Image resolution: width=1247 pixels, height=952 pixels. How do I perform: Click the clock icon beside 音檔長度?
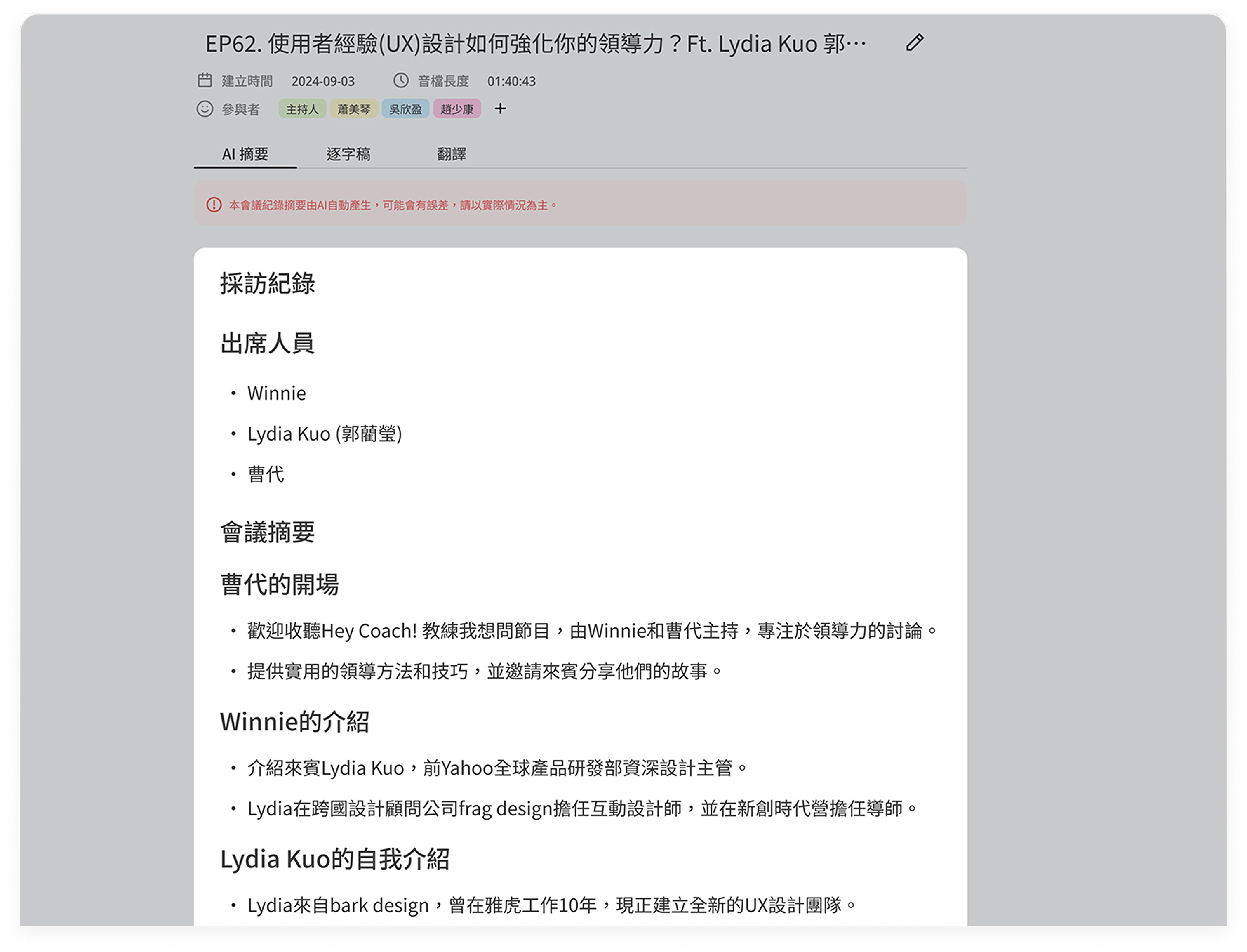click(400, 80)
